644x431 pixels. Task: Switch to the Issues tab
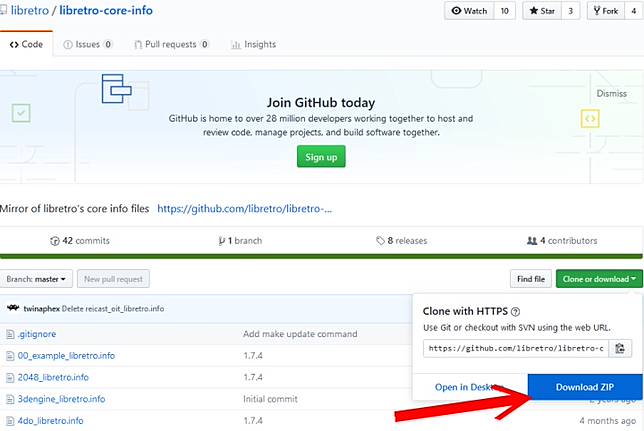click(87, 45)
